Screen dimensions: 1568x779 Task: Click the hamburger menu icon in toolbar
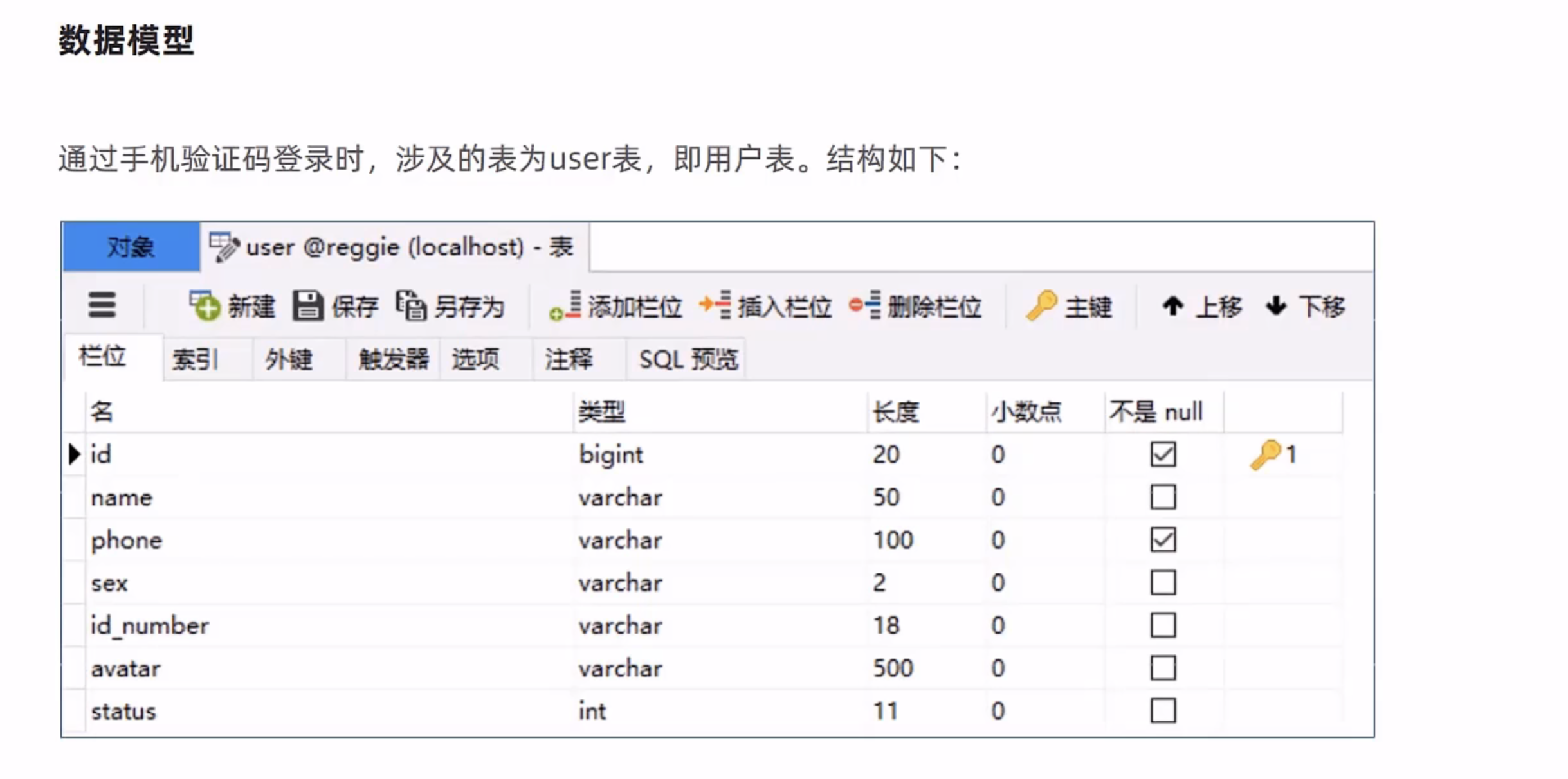click(102, 305)
